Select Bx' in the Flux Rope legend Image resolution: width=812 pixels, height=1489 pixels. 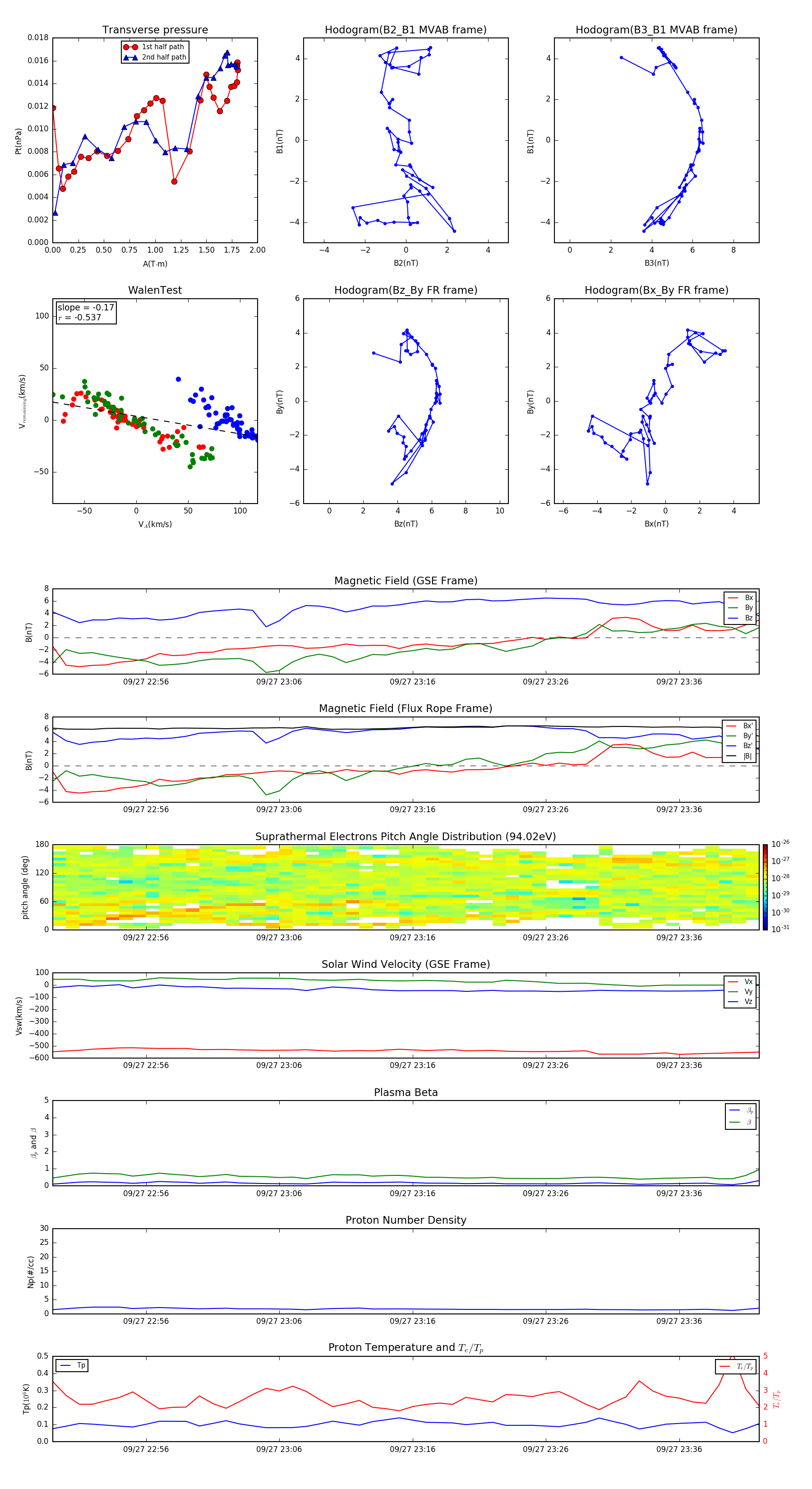point(740,726)
